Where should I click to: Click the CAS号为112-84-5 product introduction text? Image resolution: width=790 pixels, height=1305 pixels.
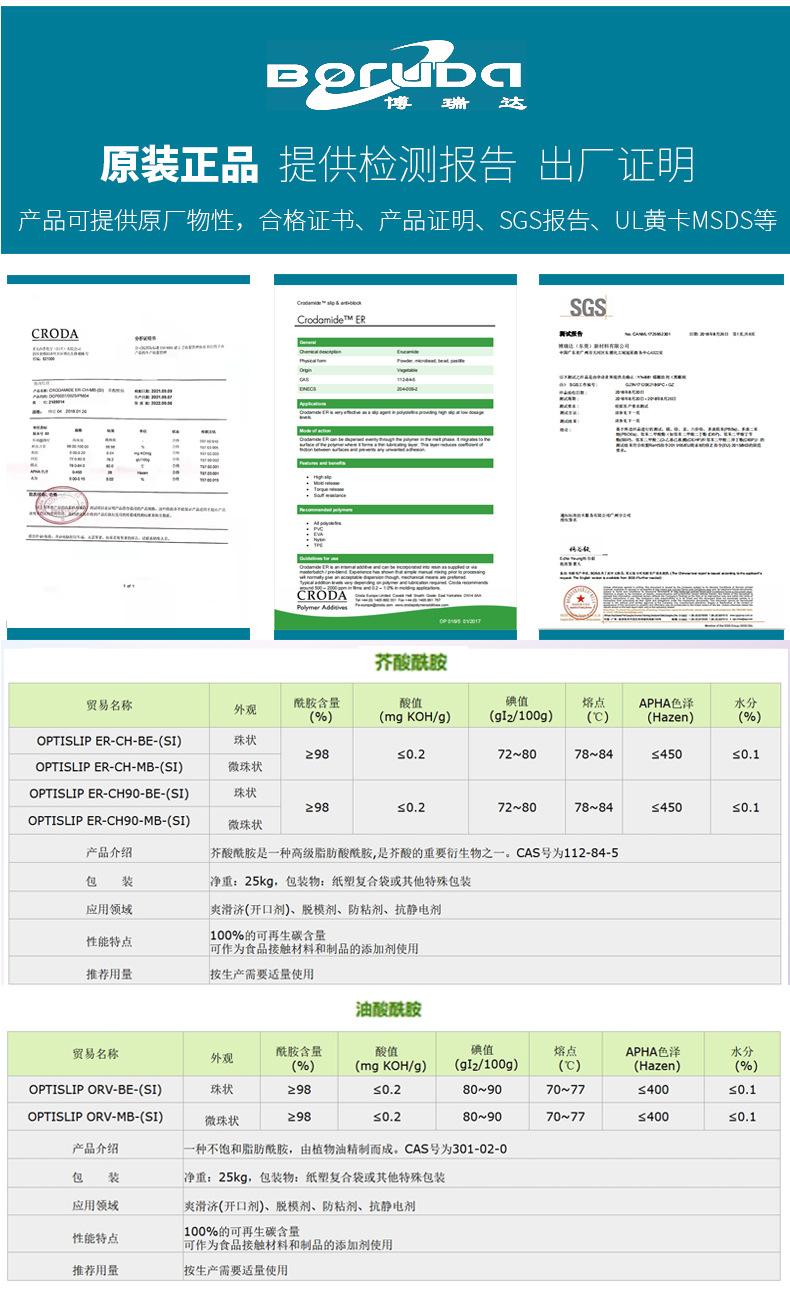pyautogui.click(x=414, y=853)
